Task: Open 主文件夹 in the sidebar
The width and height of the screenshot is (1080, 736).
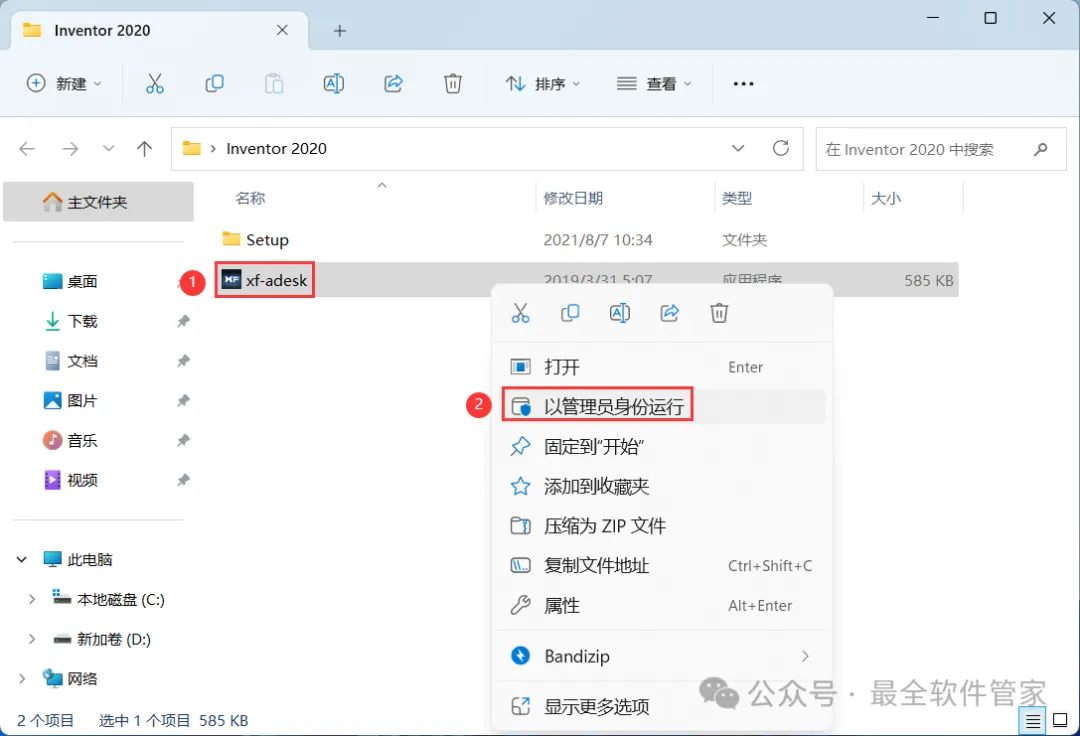Action: click(98, 202)
